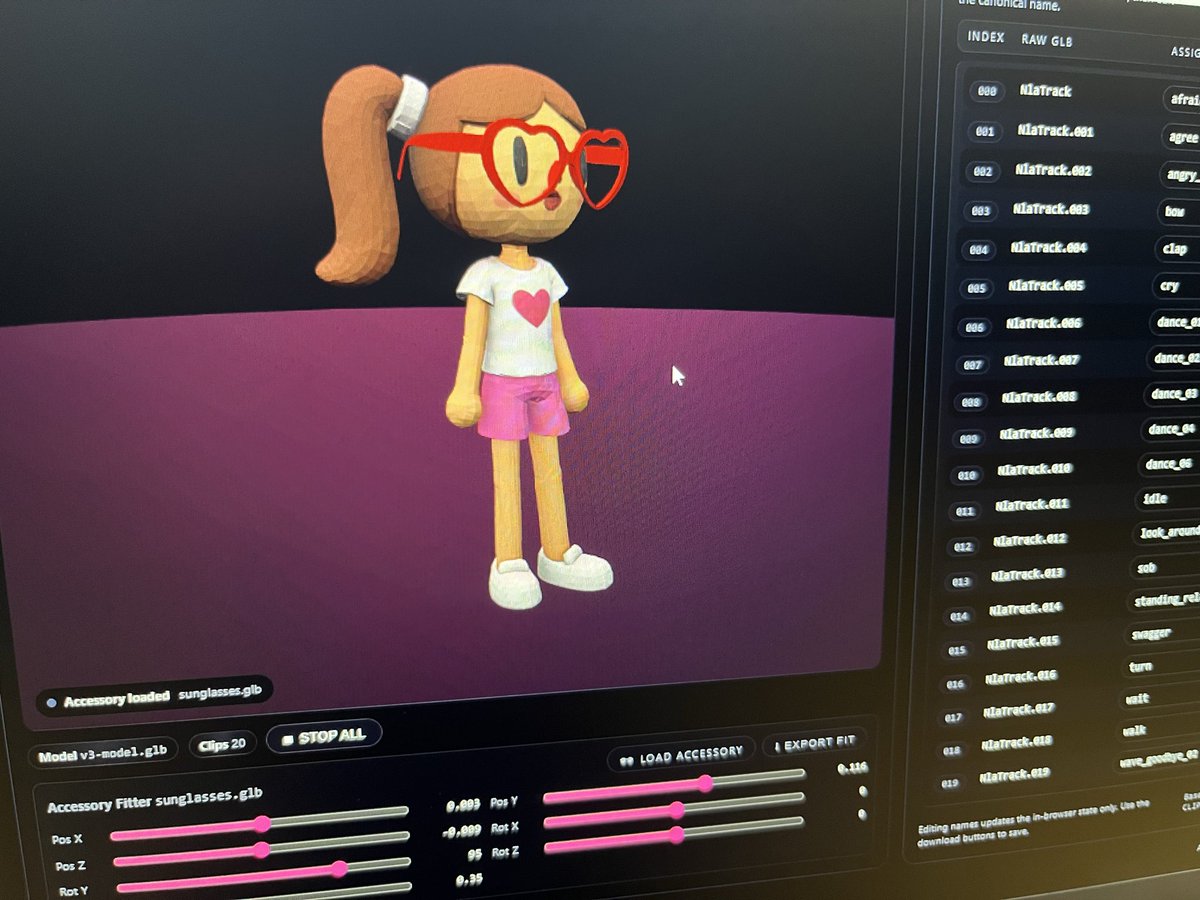Click the index badge 005
Screen dimensions: 1200x900
tap(977, 288)
